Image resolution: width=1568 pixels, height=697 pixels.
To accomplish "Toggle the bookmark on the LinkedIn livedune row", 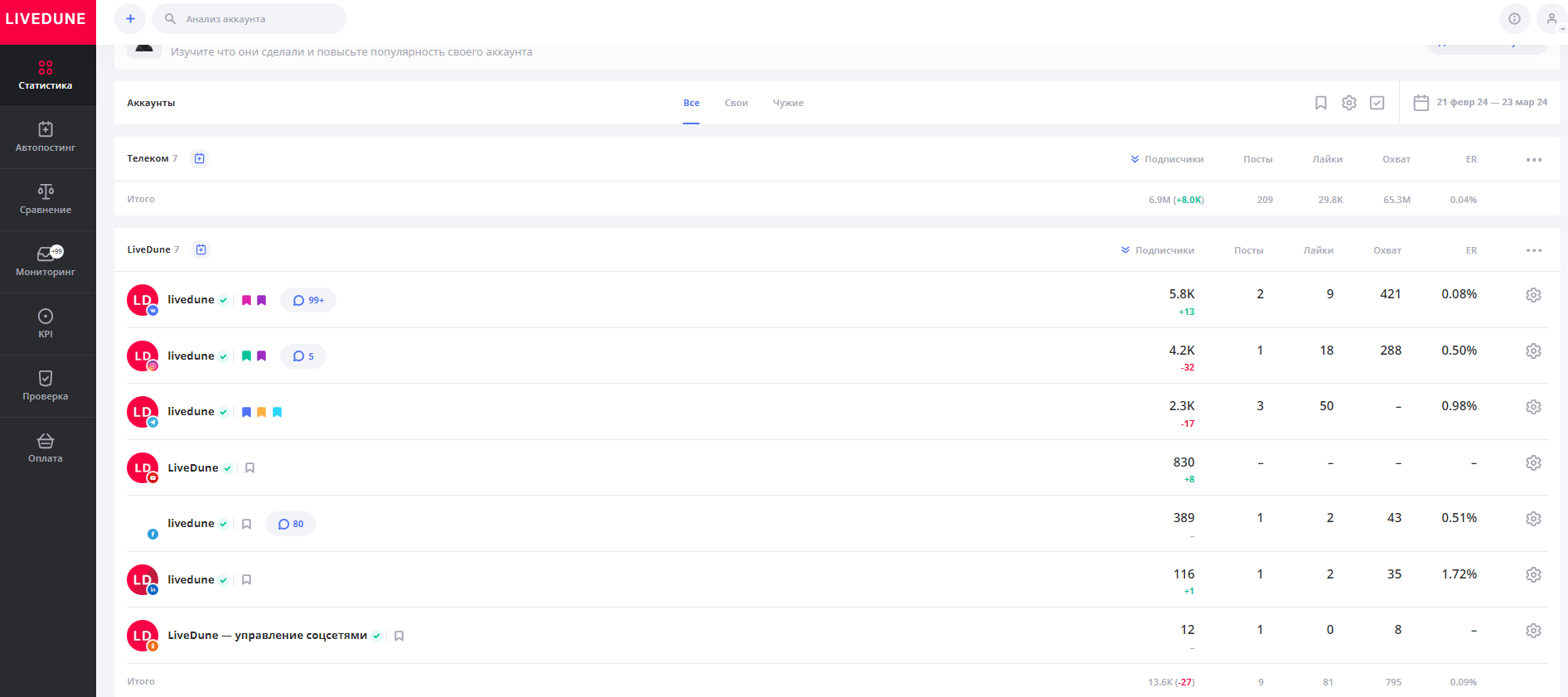I will tap(246, 580).
